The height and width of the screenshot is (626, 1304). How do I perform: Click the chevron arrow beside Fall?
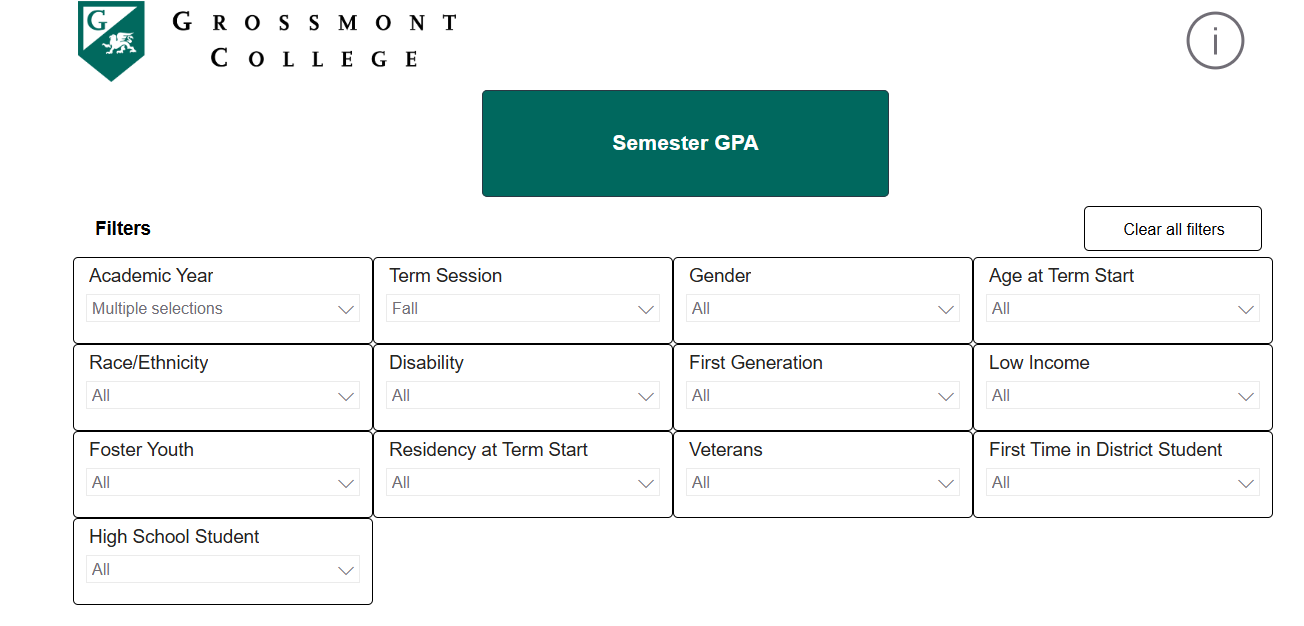point(646,308)
